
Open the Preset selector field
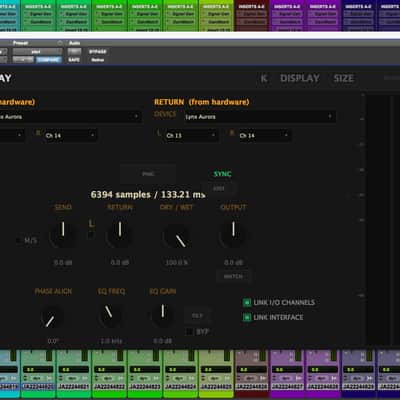click(37, 52)
